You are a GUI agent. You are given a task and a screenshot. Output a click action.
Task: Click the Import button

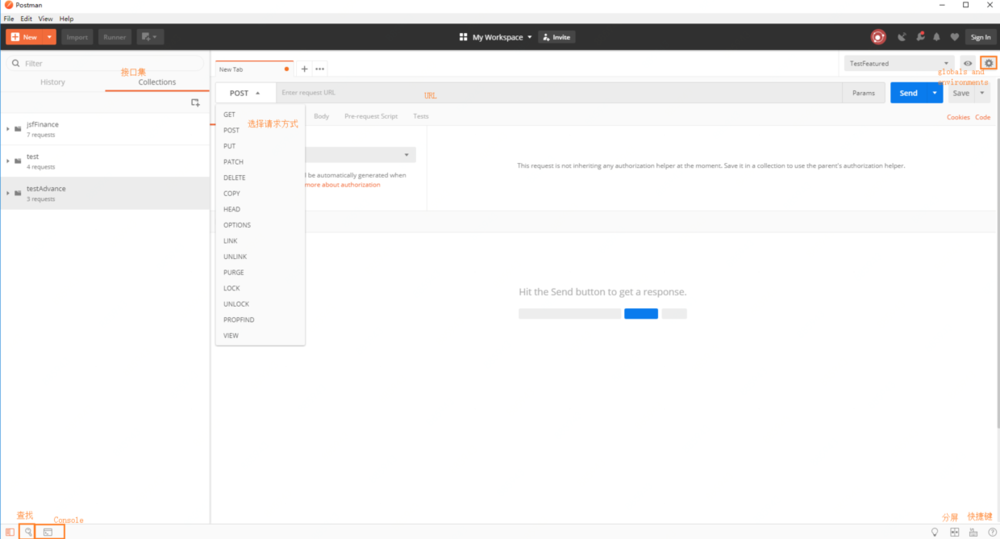coord(77,37)
